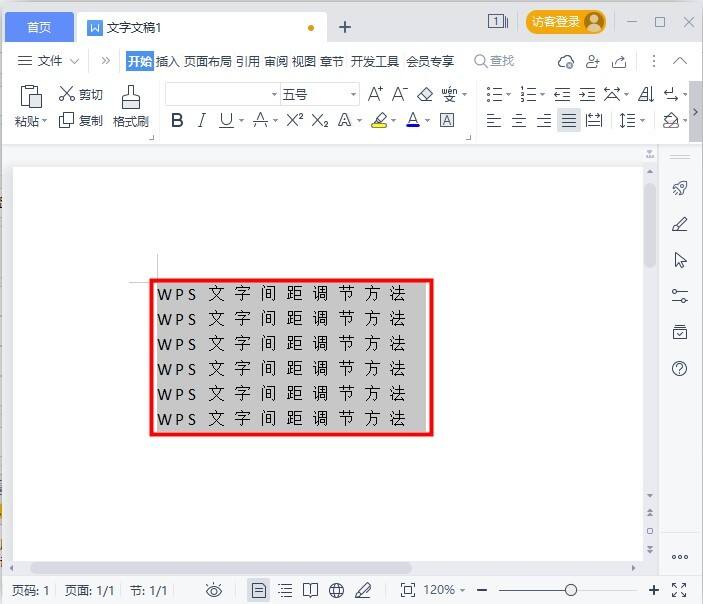Switch to page layout view
703x604 pixels.
point(259,590)
